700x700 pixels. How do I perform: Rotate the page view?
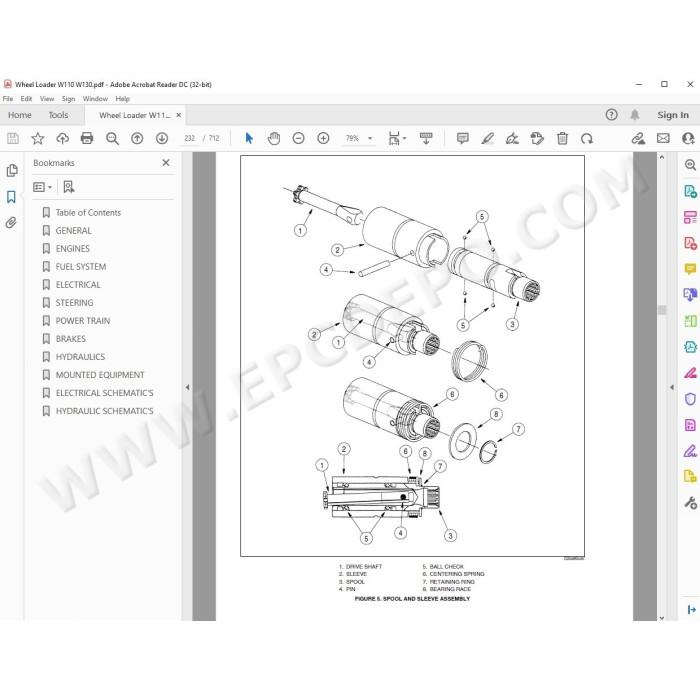click(587, 138)
